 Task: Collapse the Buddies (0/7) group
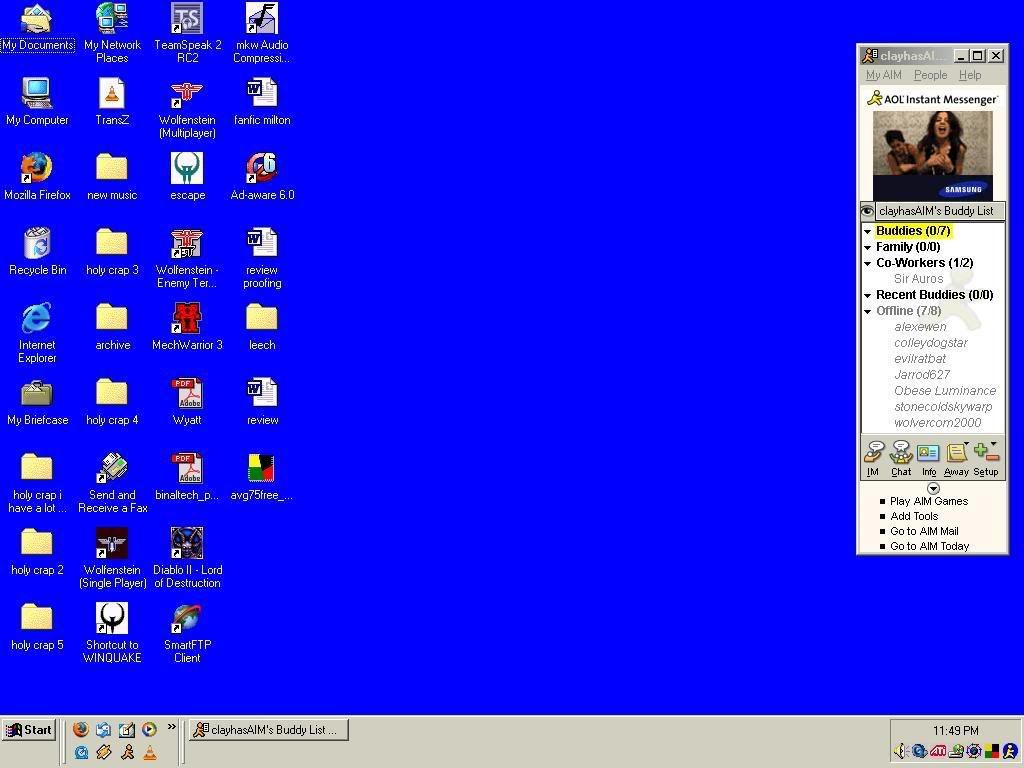[868, 231]
